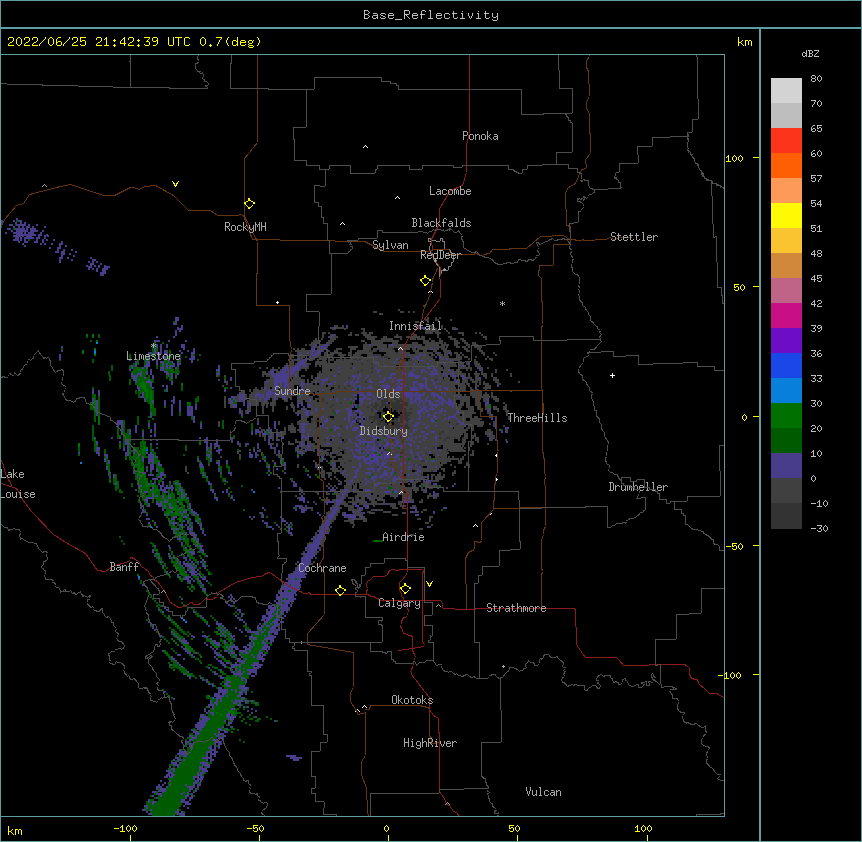Click the Banff town label
Image resolution: width=862 pixels, height=842 pixels.
tap(124, 567)
